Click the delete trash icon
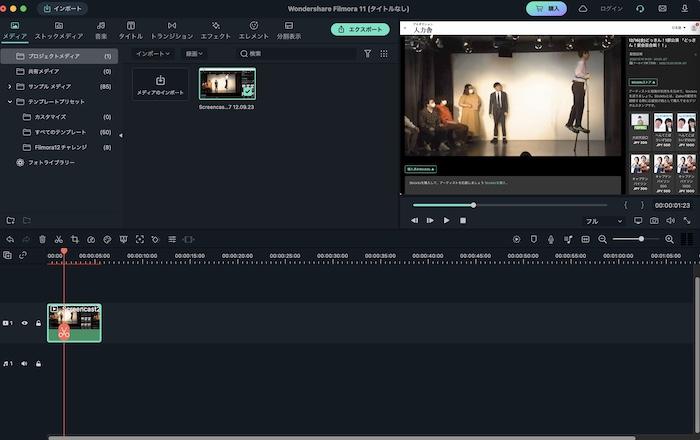The height and width of the screenshot is (440, 700). (x=42, y=240)
